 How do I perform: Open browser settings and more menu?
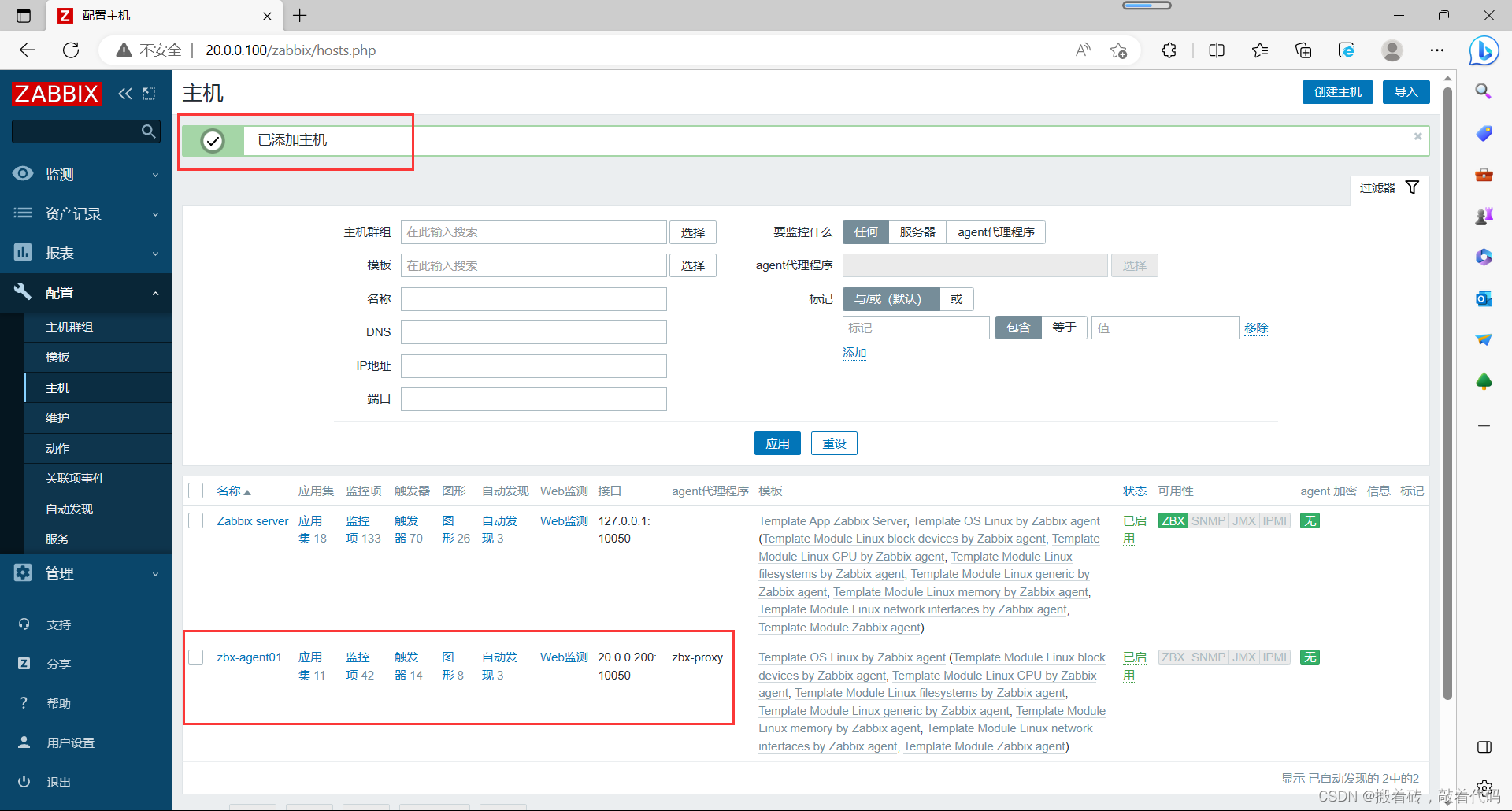coord(1437,50)
